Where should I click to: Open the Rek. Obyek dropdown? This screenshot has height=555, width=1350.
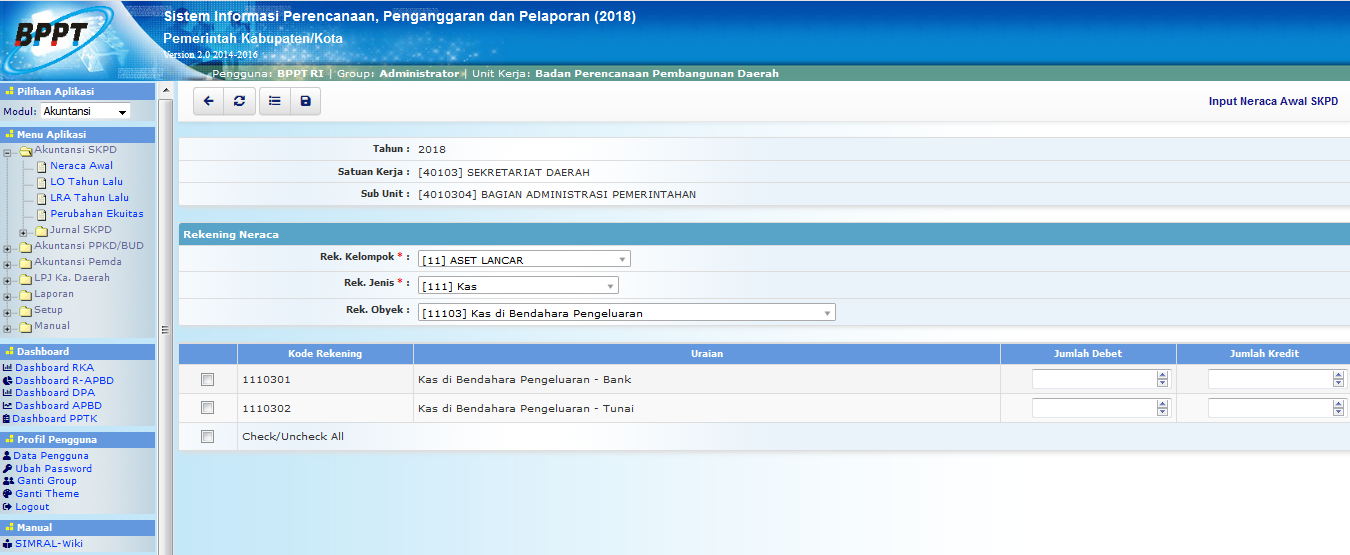626,314
